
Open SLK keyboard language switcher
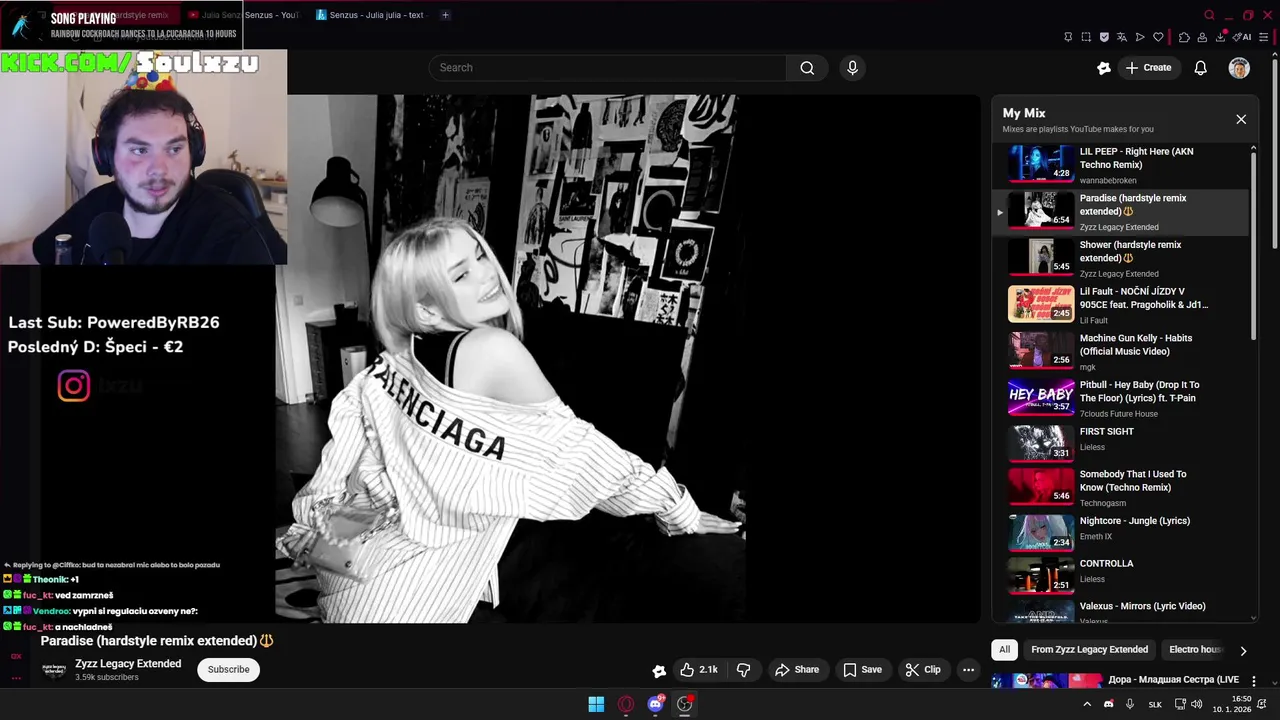click(x=1155, y=704)
